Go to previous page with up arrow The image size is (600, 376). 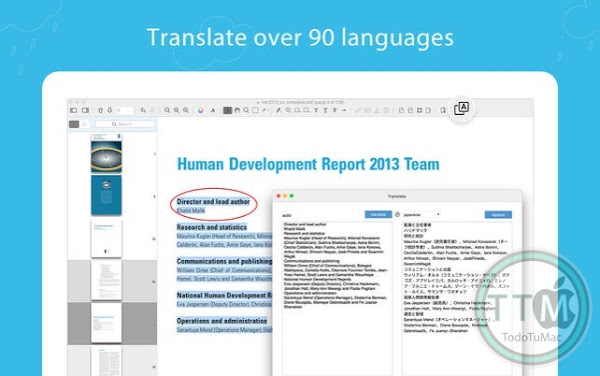(100, 110)
